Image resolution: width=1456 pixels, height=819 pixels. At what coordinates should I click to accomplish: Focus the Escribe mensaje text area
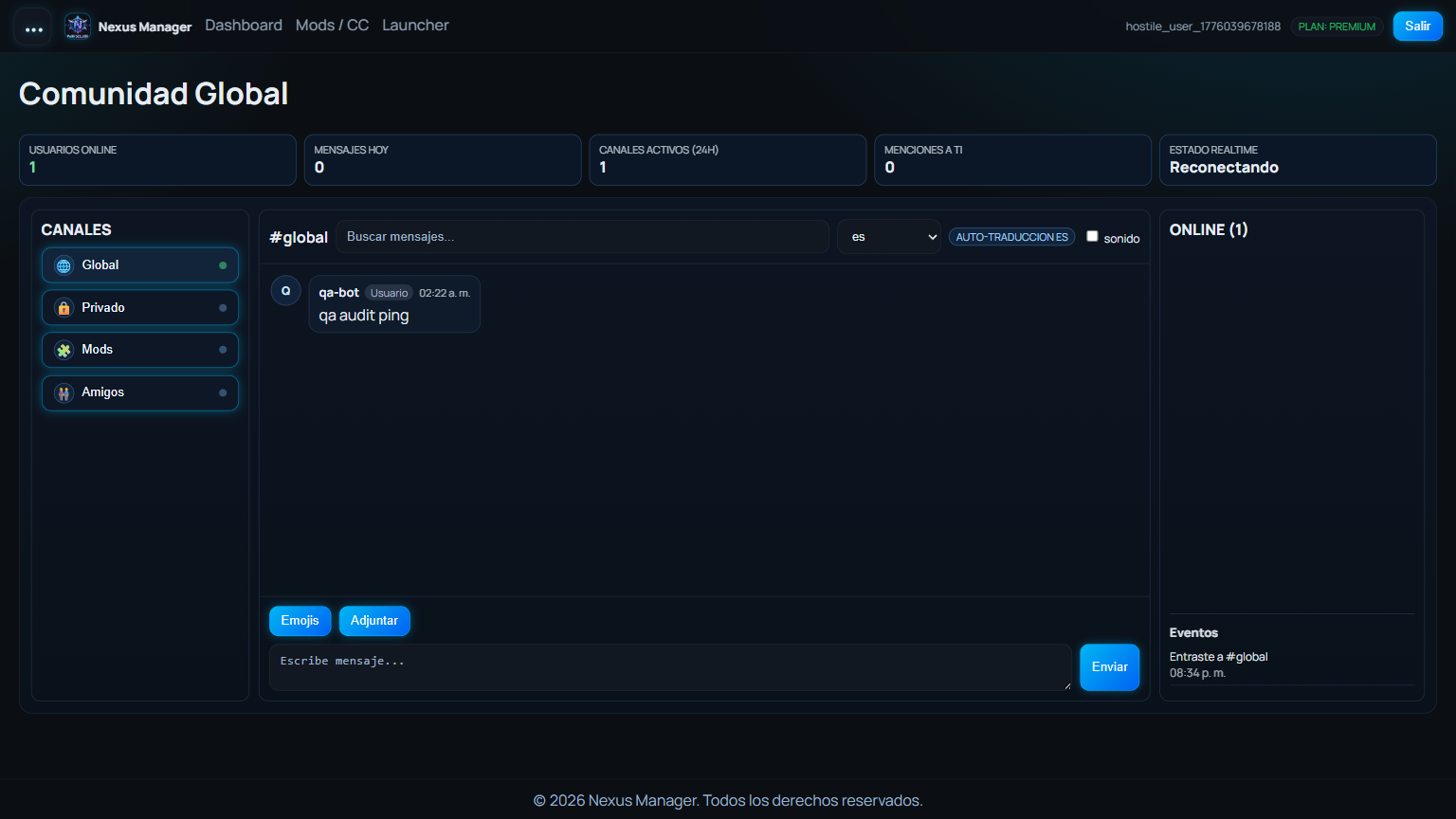[x=670, y=667]
